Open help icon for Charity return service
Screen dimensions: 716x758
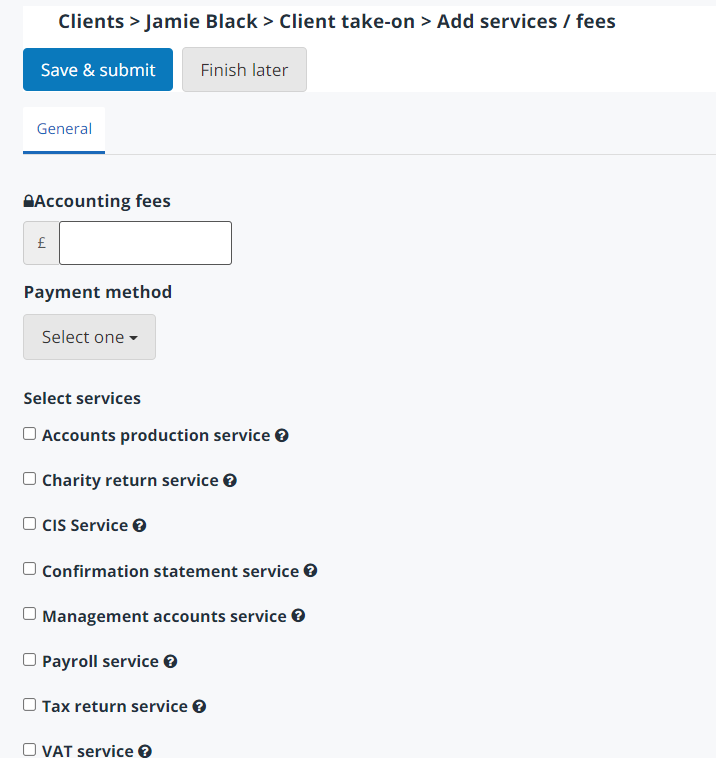(x=230, y=481)
